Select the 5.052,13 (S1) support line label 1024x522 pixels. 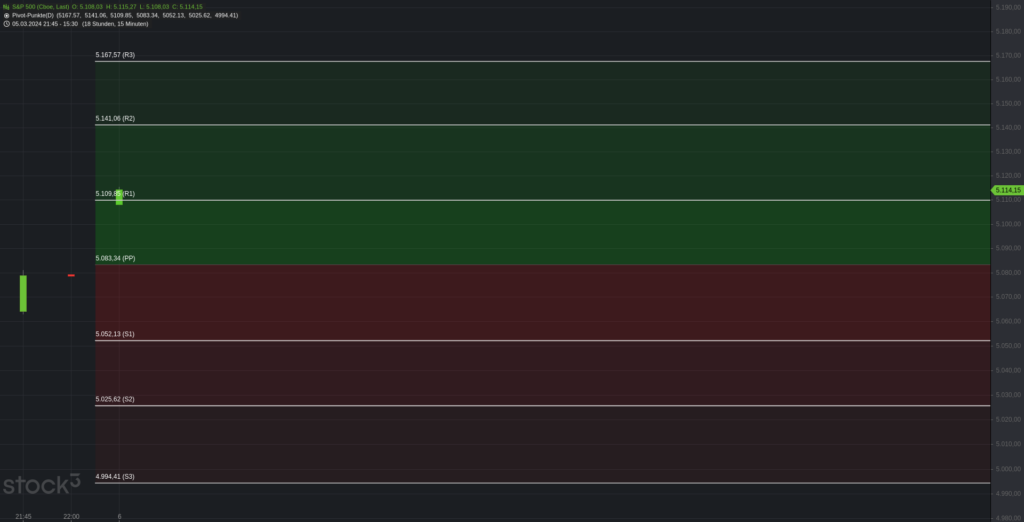click(115, 334)
